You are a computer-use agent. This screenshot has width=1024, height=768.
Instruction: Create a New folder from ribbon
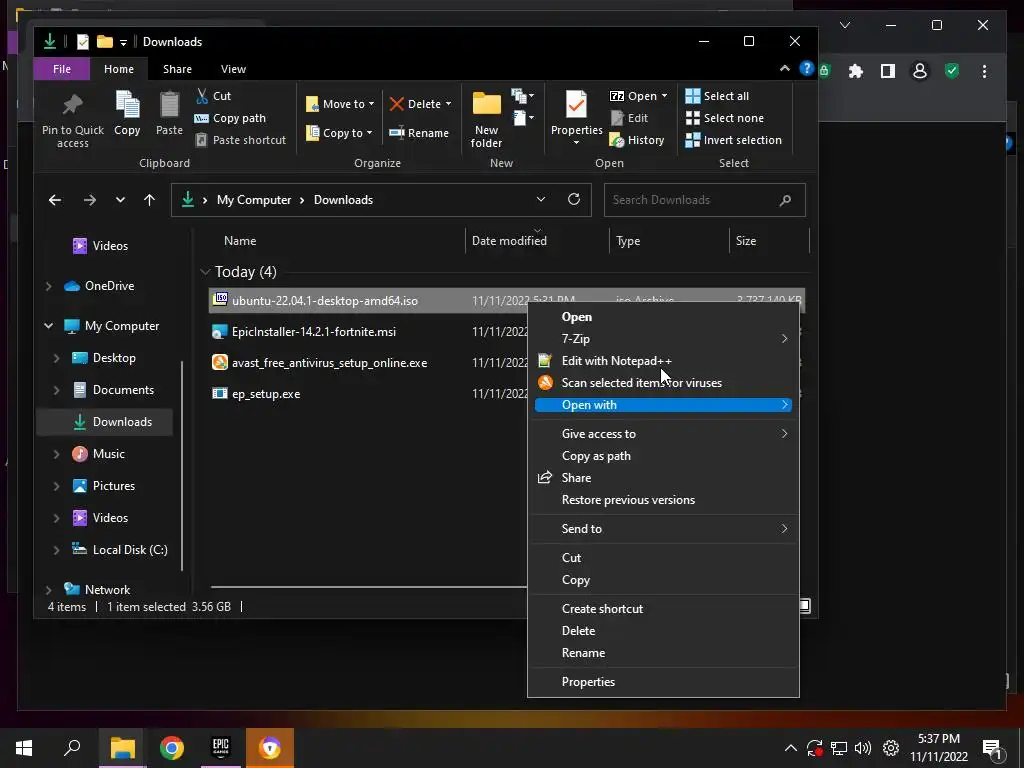click(x=487, y=120)
